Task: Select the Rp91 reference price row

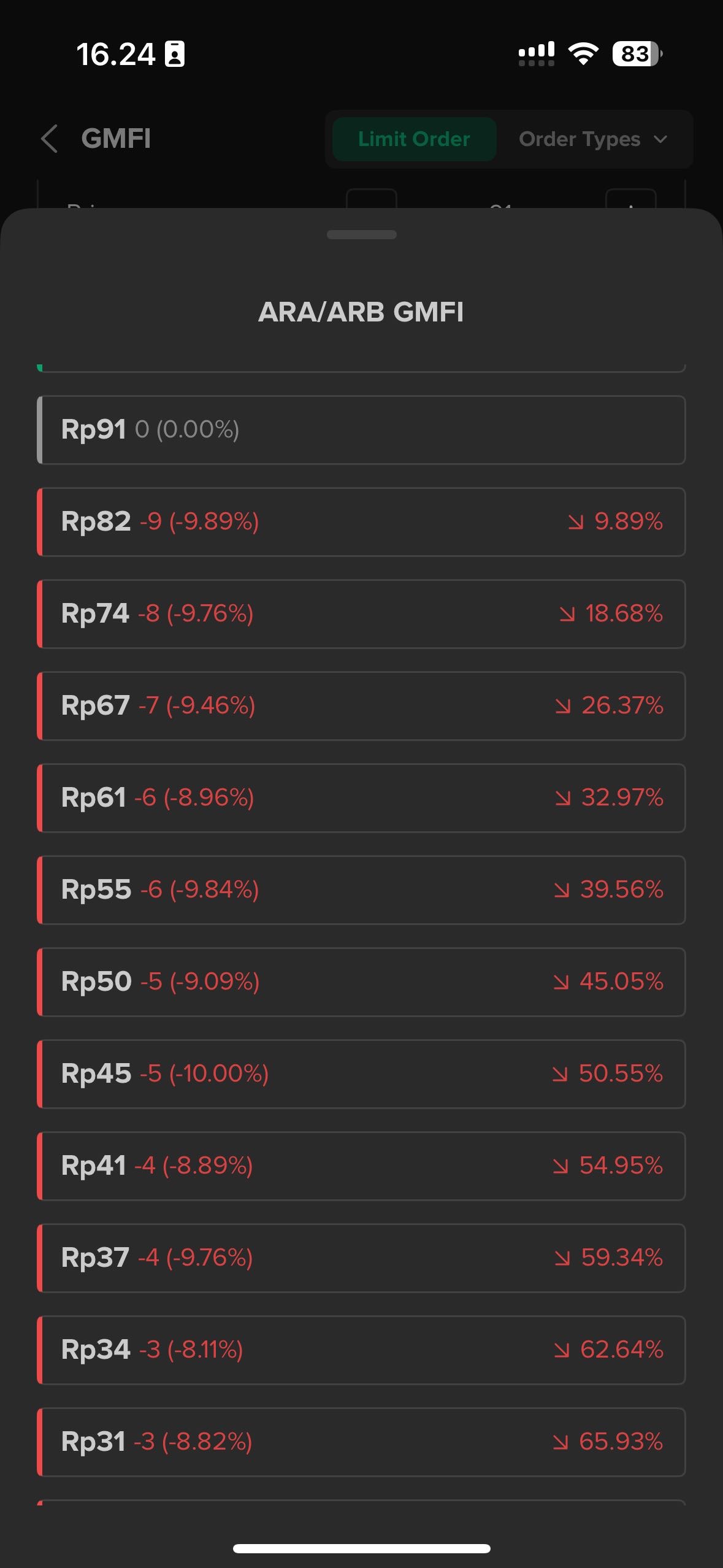Action: 361,430
